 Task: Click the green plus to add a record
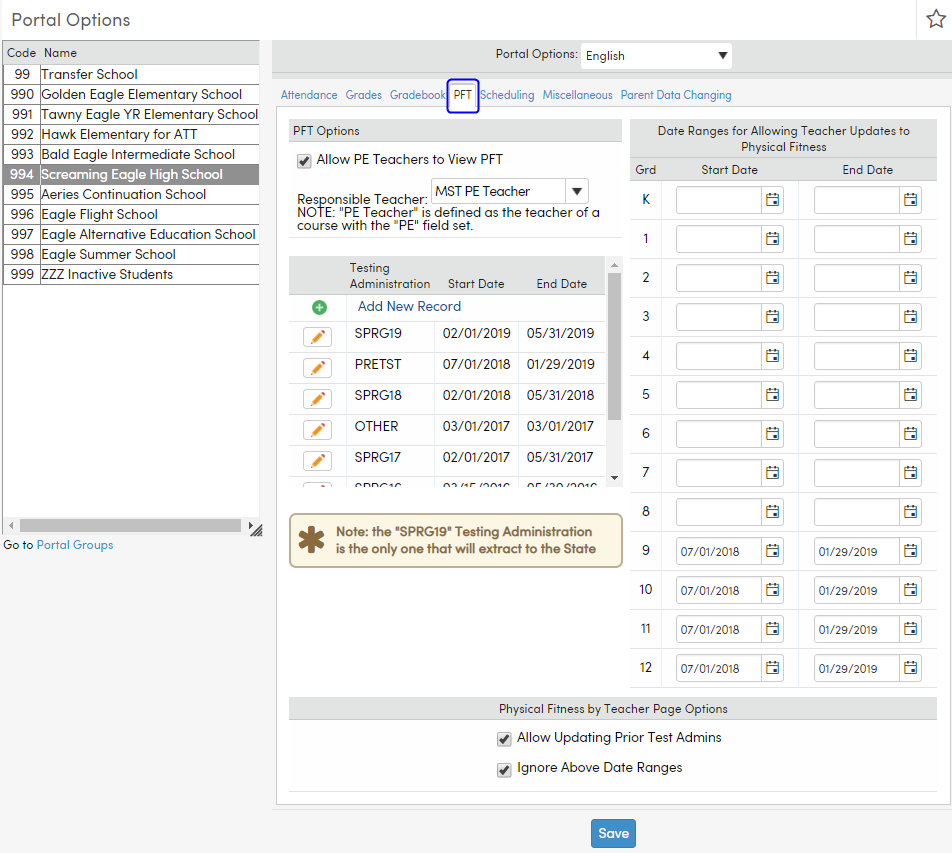pyautogui.click(x=318, y=307)
